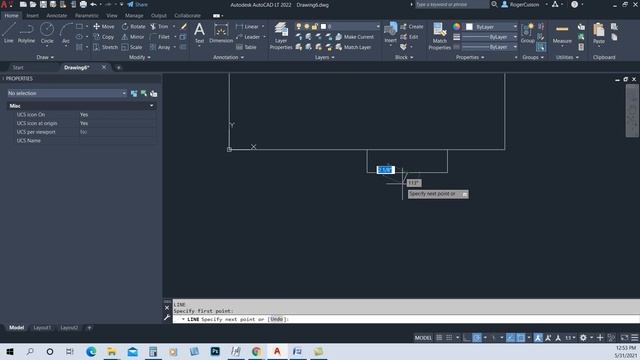Click the RogerCusson account link
The width and height of the screenshot is (640, 360).
pyautogui.click(x=520, y=4)
